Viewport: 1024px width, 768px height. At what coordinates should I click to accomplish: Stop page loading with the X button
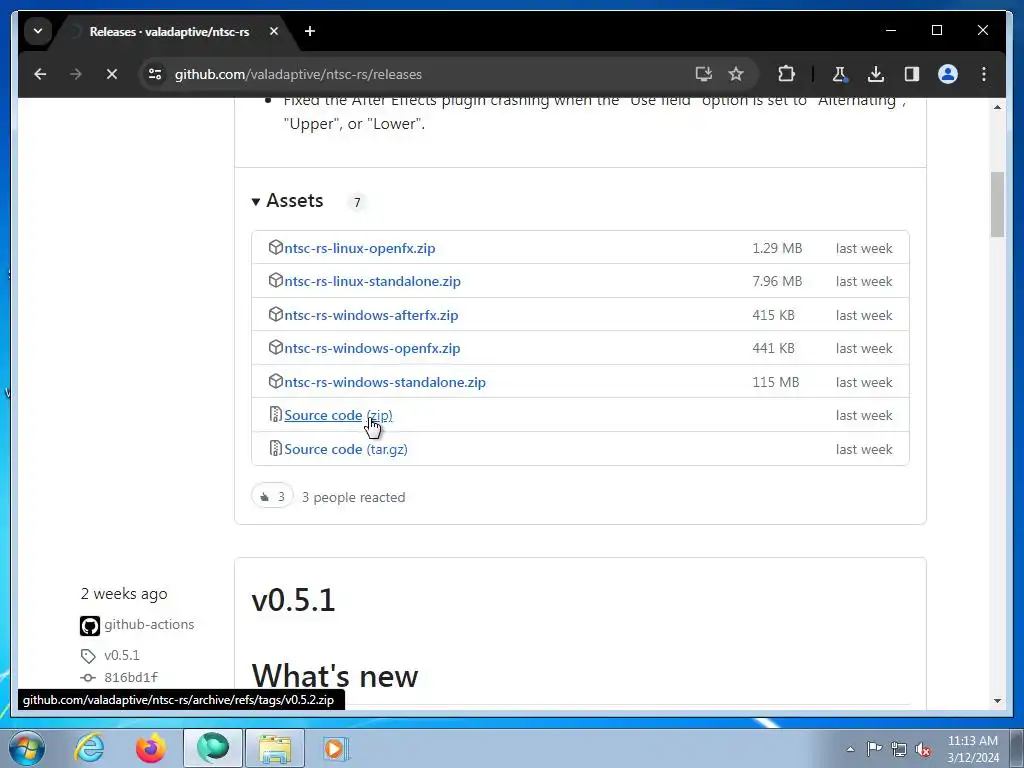click(x=112, y=74)
